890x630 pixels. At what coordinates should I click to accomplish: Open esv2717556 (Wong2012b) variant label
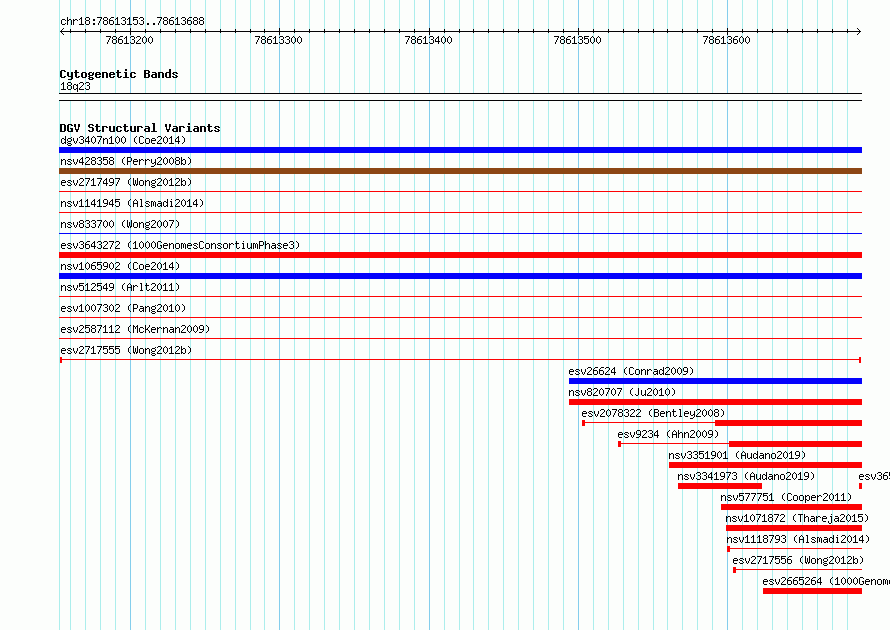pos(798,560)
